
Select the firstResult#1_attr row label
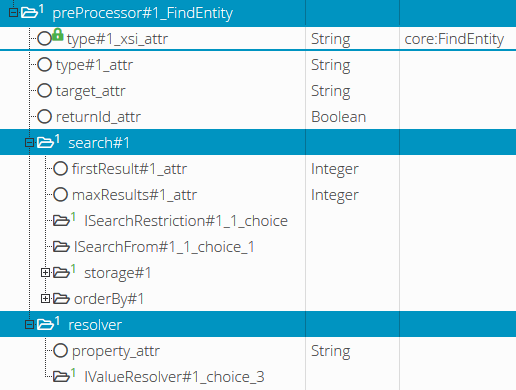pos(129,169)
